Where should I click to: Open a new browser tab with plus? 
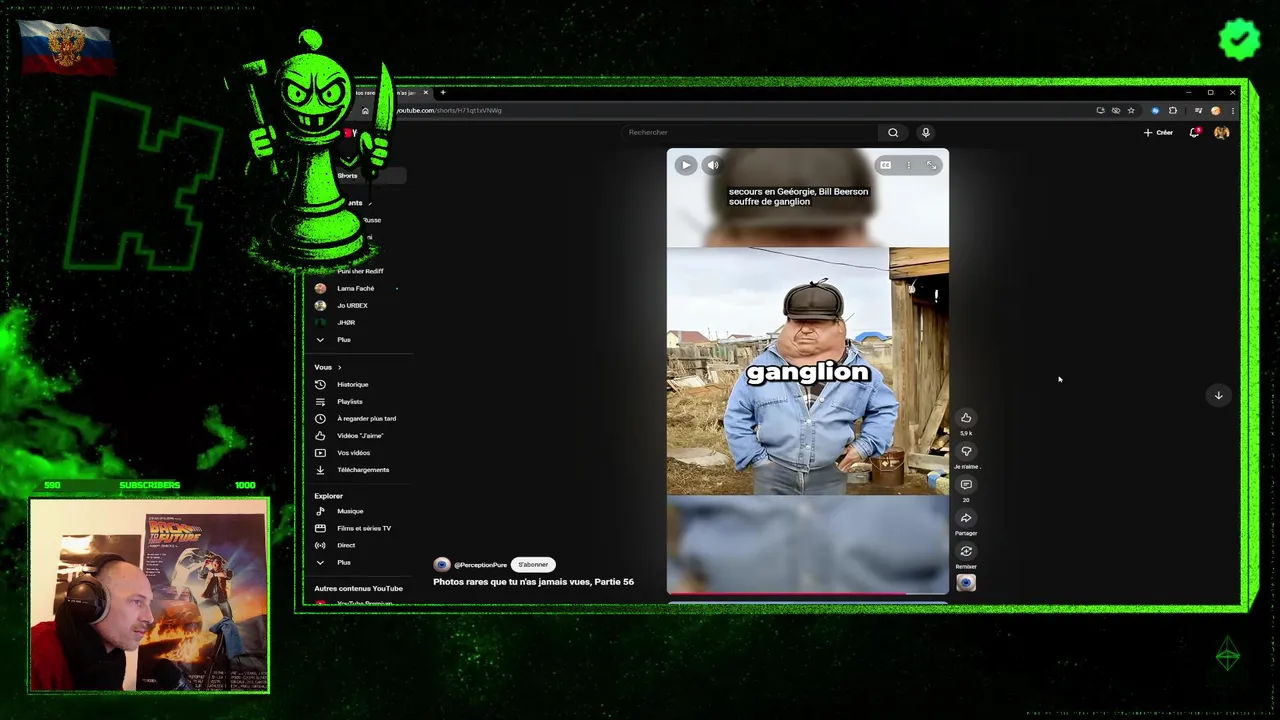(x=443, y=92)
